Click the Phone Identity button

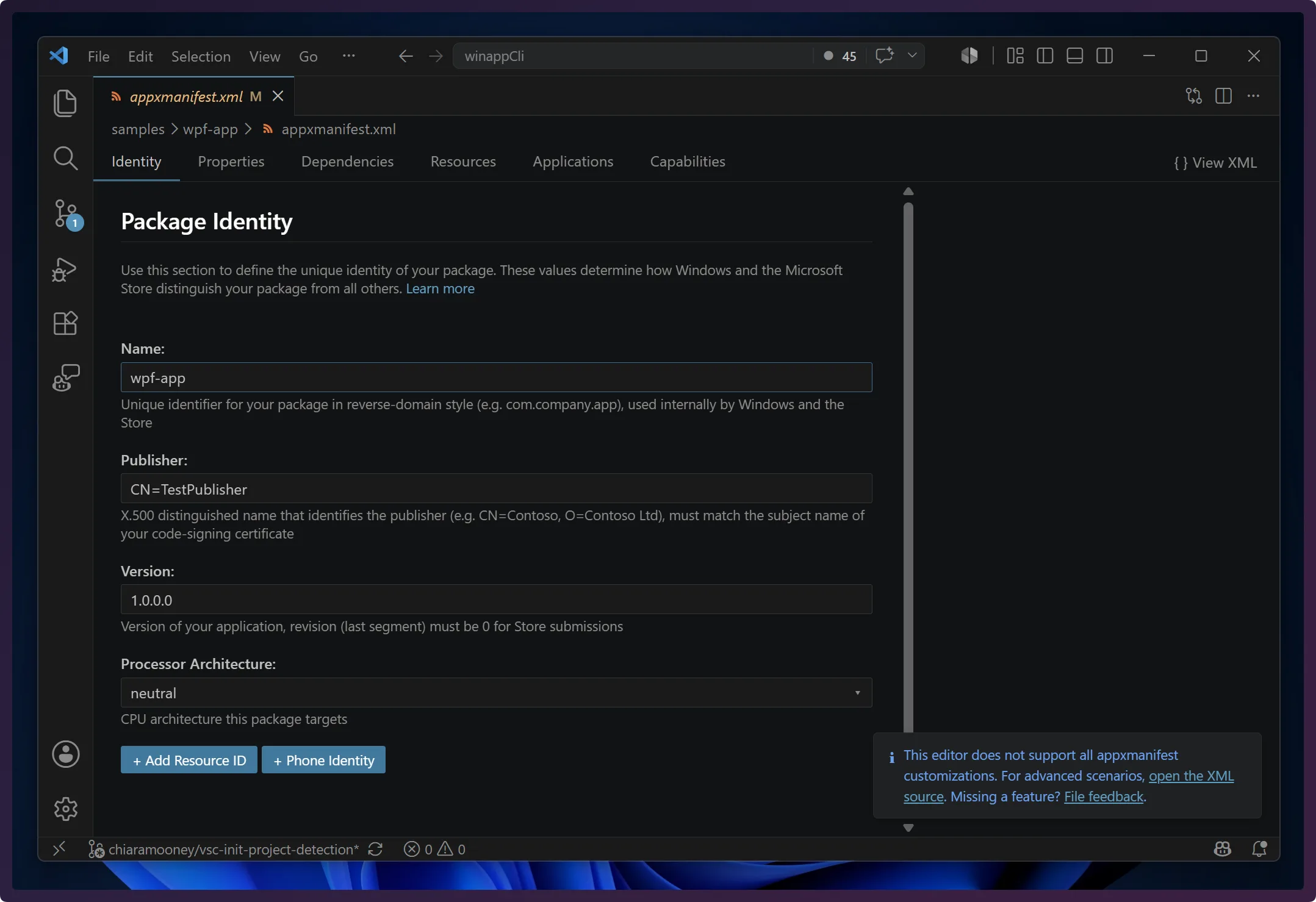point(323,760)
